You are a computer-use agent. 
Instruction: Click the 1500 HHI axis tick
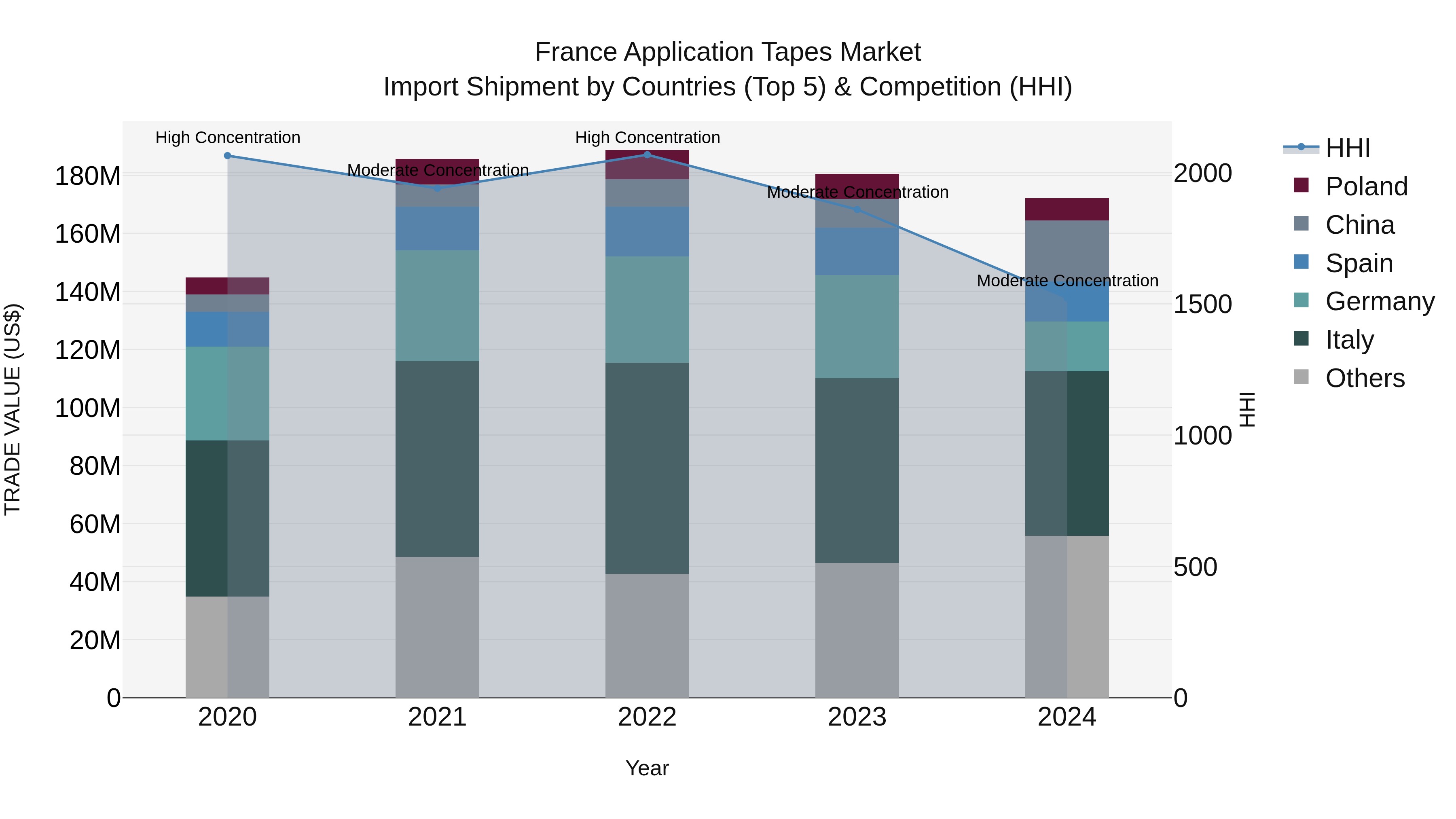coord(1203,304)
